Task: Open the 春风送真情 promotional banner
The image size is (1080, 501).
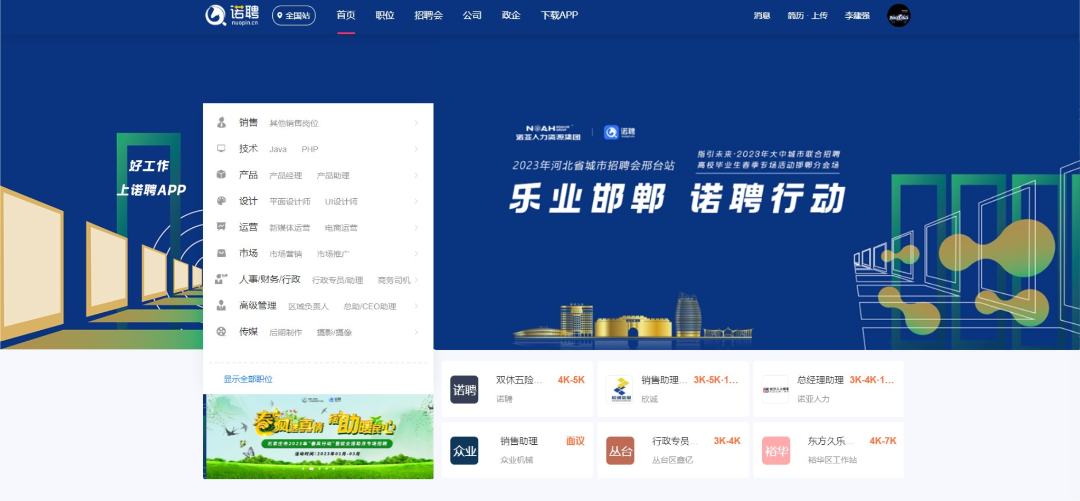Action: click(318, 436)
